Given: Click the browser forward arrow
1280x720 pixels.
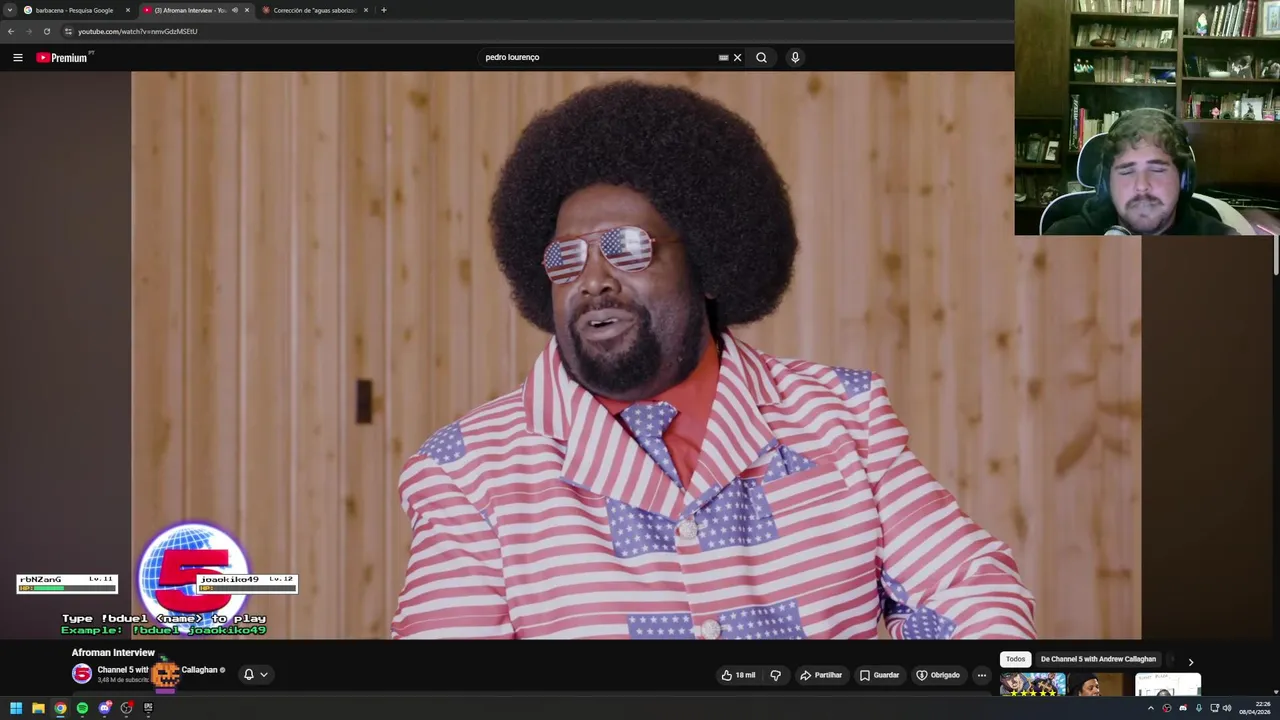Looking at the screenshot, I should pyautogui.click(x=28, y=31).
